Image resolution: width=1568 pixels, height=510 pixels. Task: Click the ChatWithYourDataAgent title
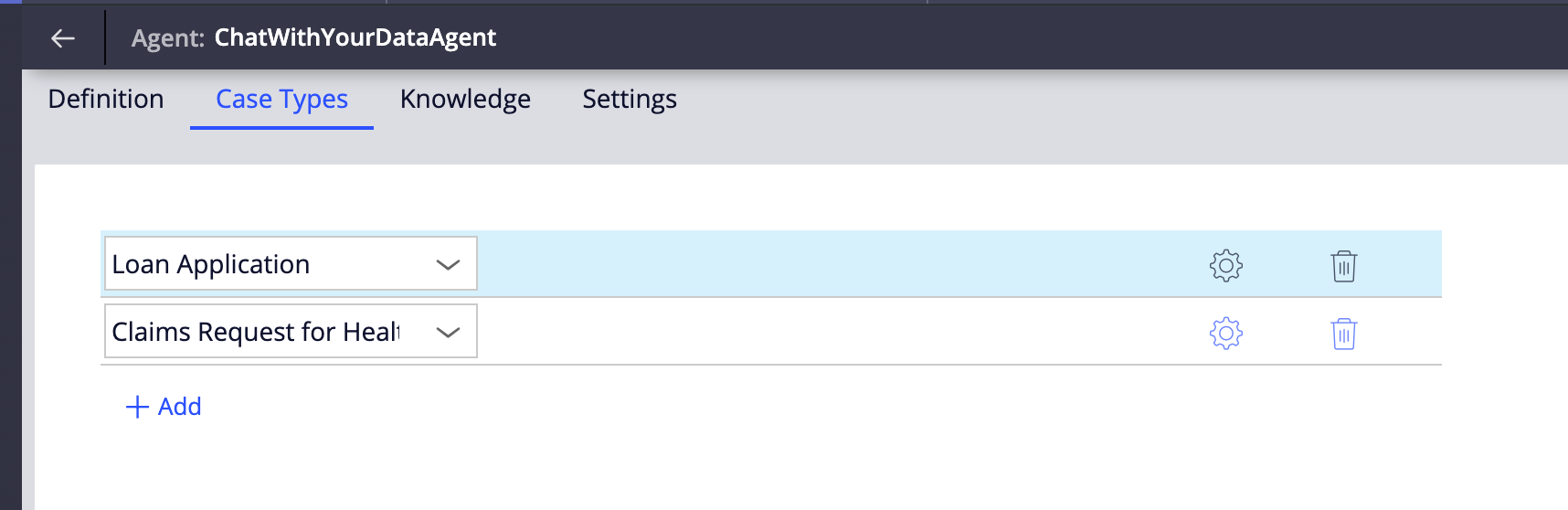tap(355, 37)
